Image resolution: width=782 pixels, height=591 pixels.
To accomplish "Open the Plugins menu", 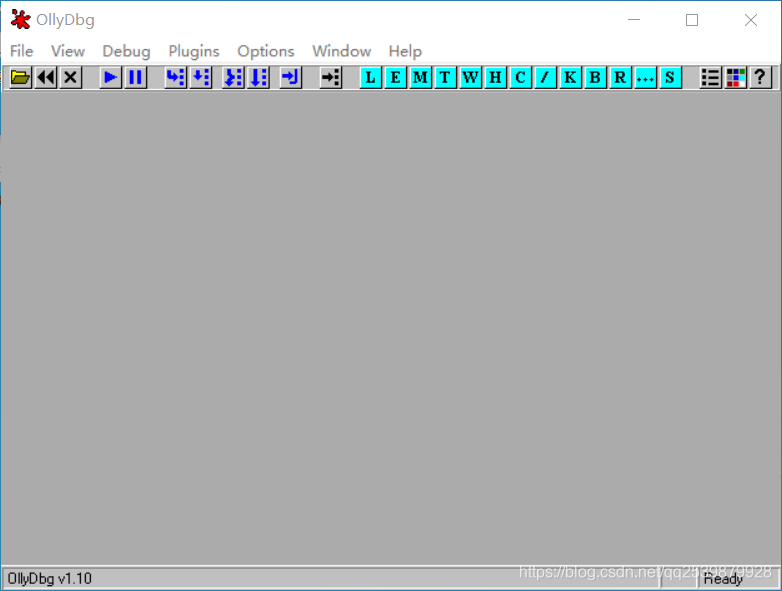I will [x=194, y=51].
